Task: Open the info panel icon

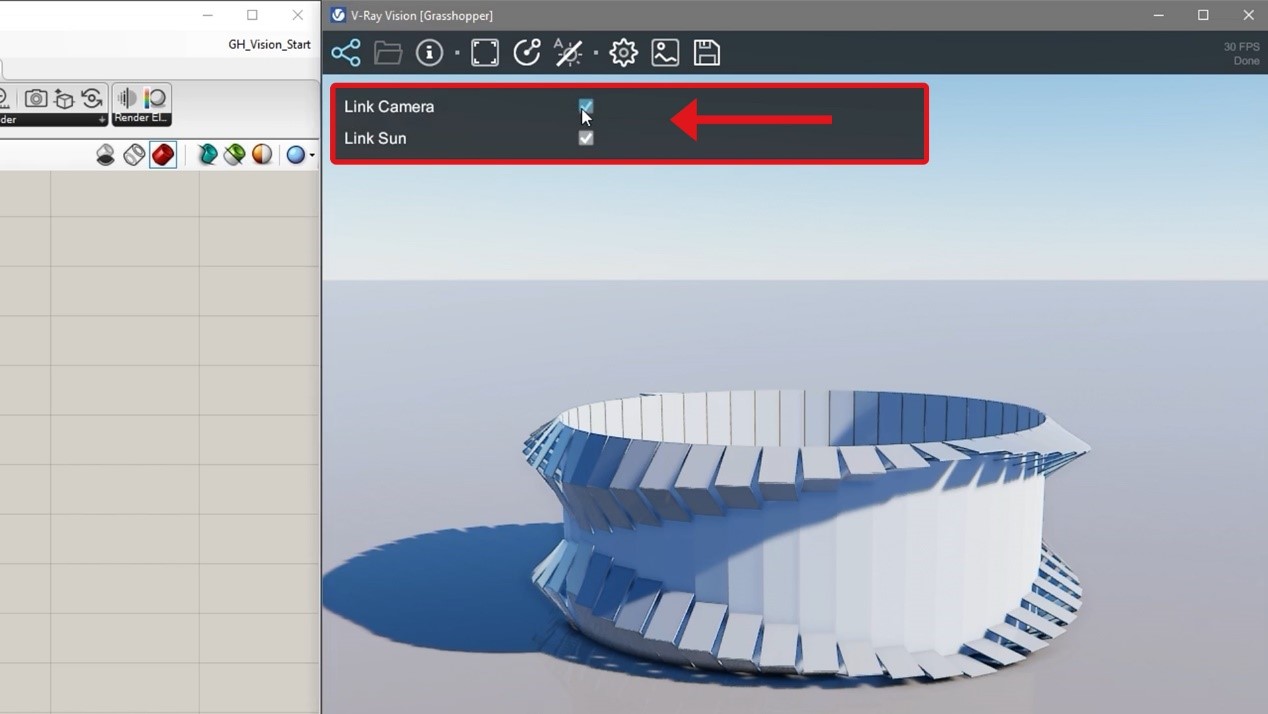Action: coord(429,53)
